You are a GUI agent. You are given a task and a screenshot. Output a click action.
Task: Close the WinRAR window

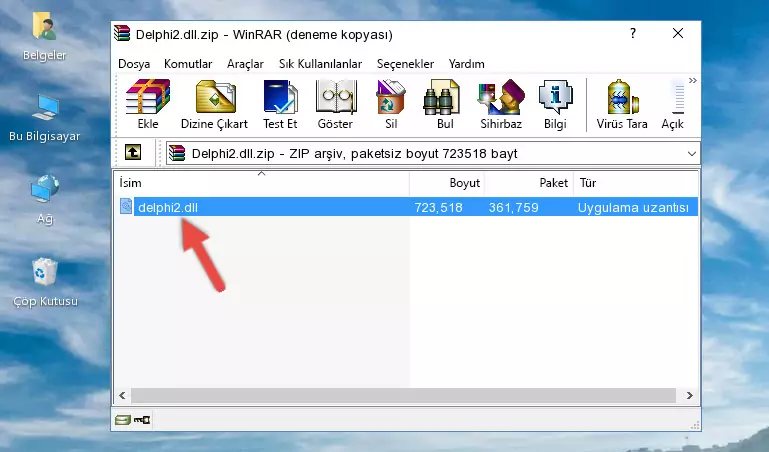(678, 33)
